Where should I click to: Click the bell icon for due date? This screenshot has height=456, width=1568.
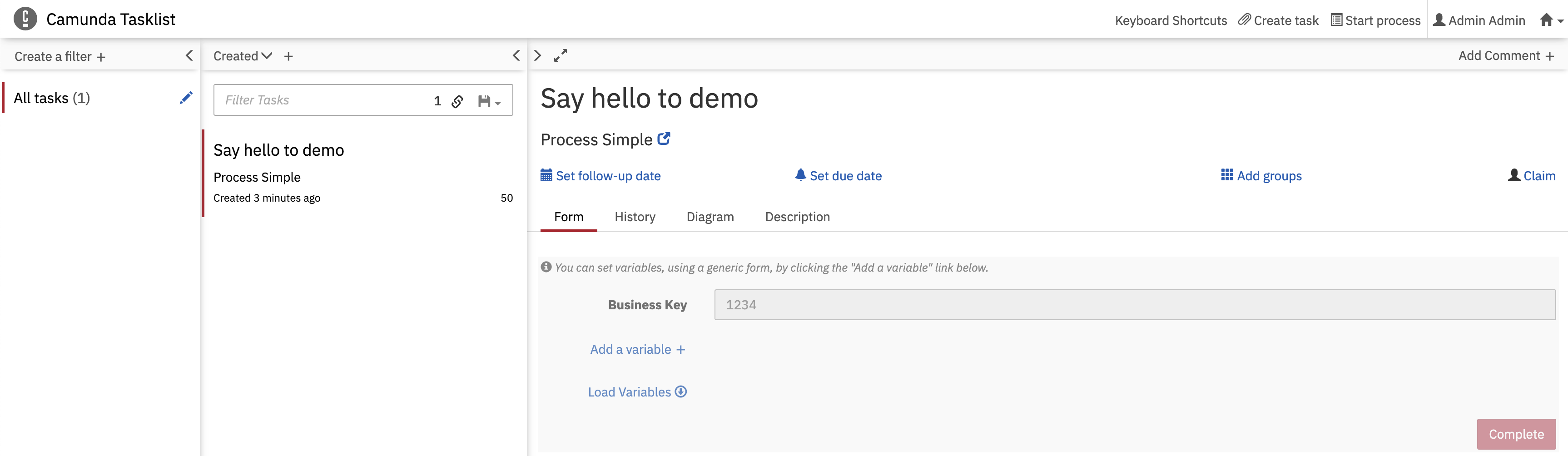(800, 175)
